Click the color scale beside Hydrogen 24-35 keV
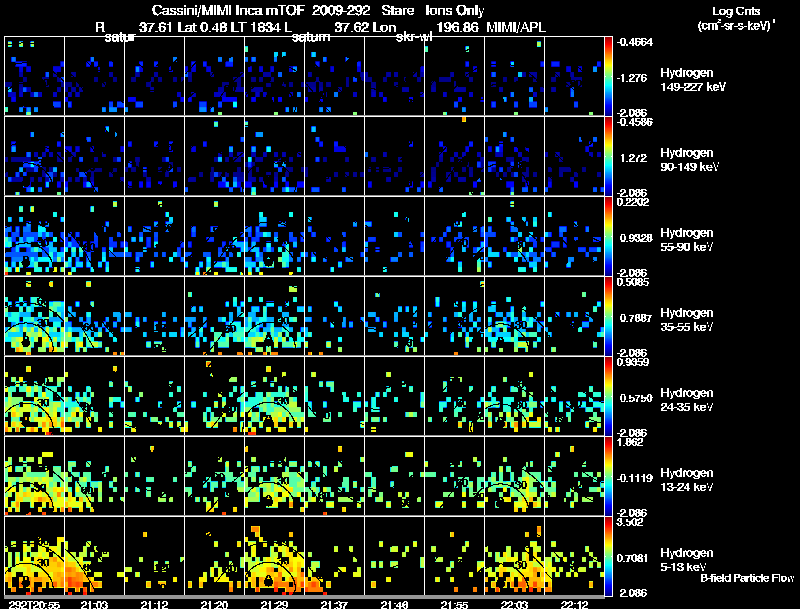The image size is (800, 609). [x=608, y=396]
